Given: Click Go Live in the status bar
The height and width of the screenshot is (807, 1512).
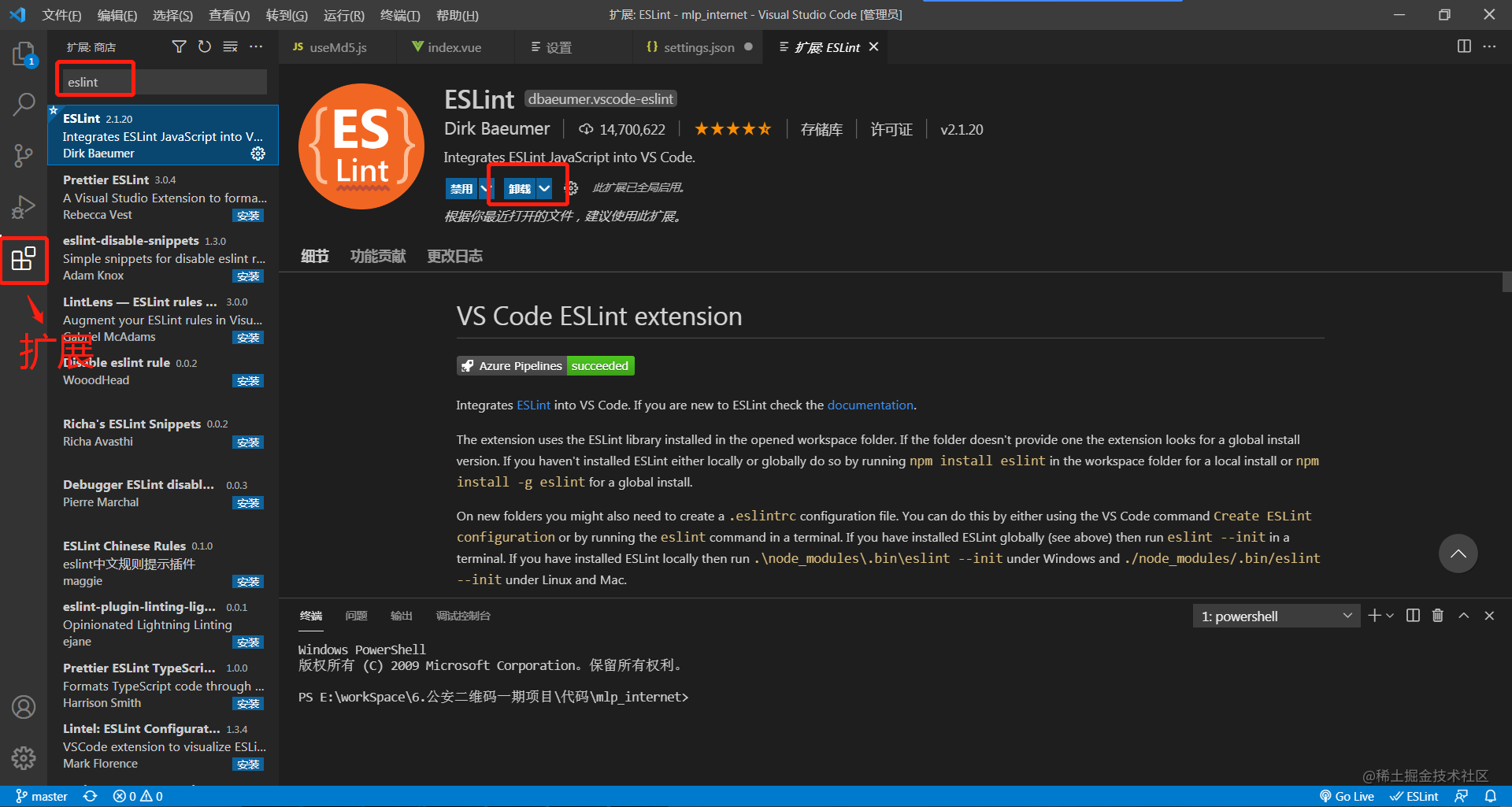Looking at the screenshot, I should [x=1347, y=796].
